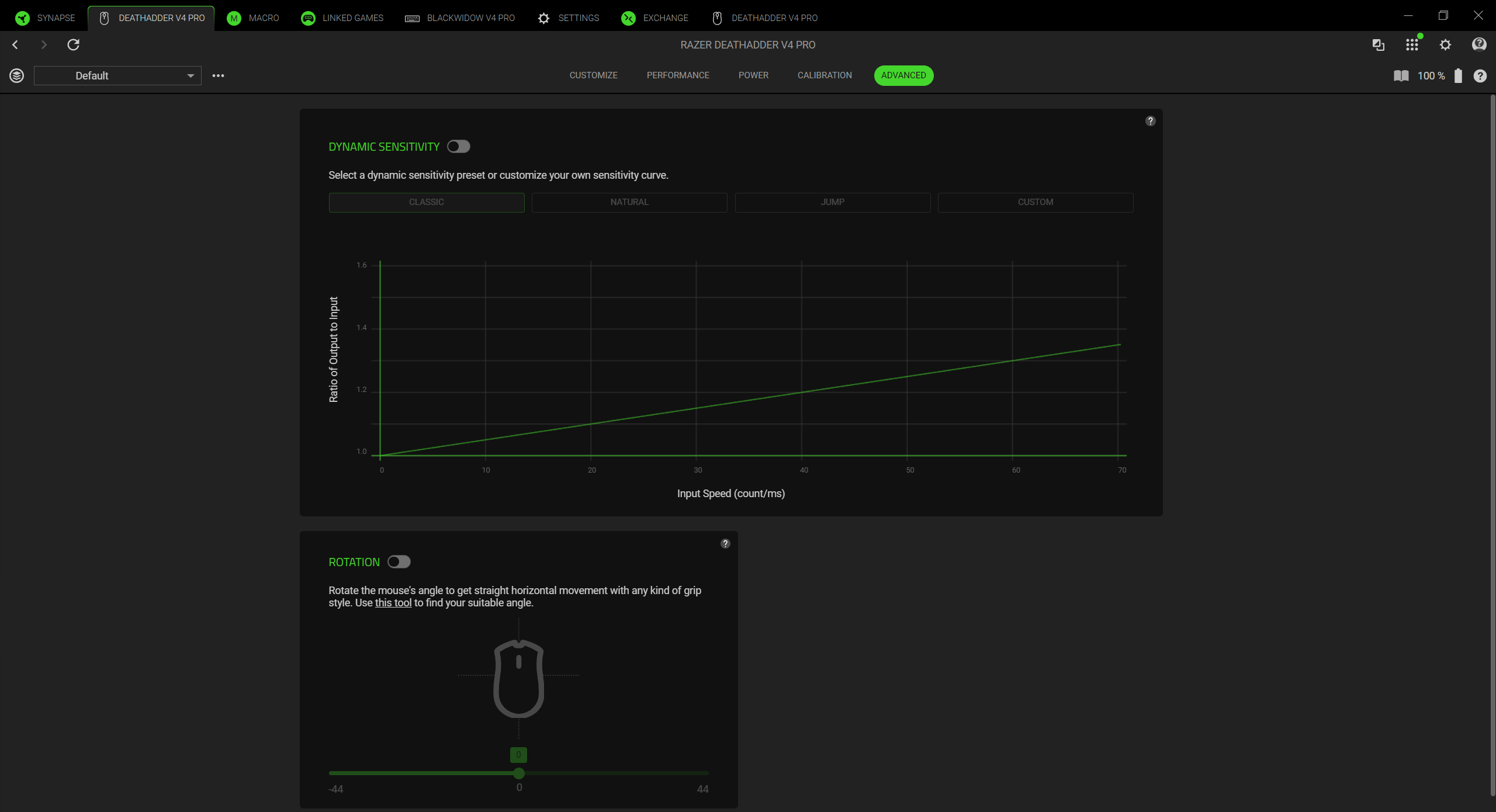Open the three-dot profile options menu

(218, 75)
